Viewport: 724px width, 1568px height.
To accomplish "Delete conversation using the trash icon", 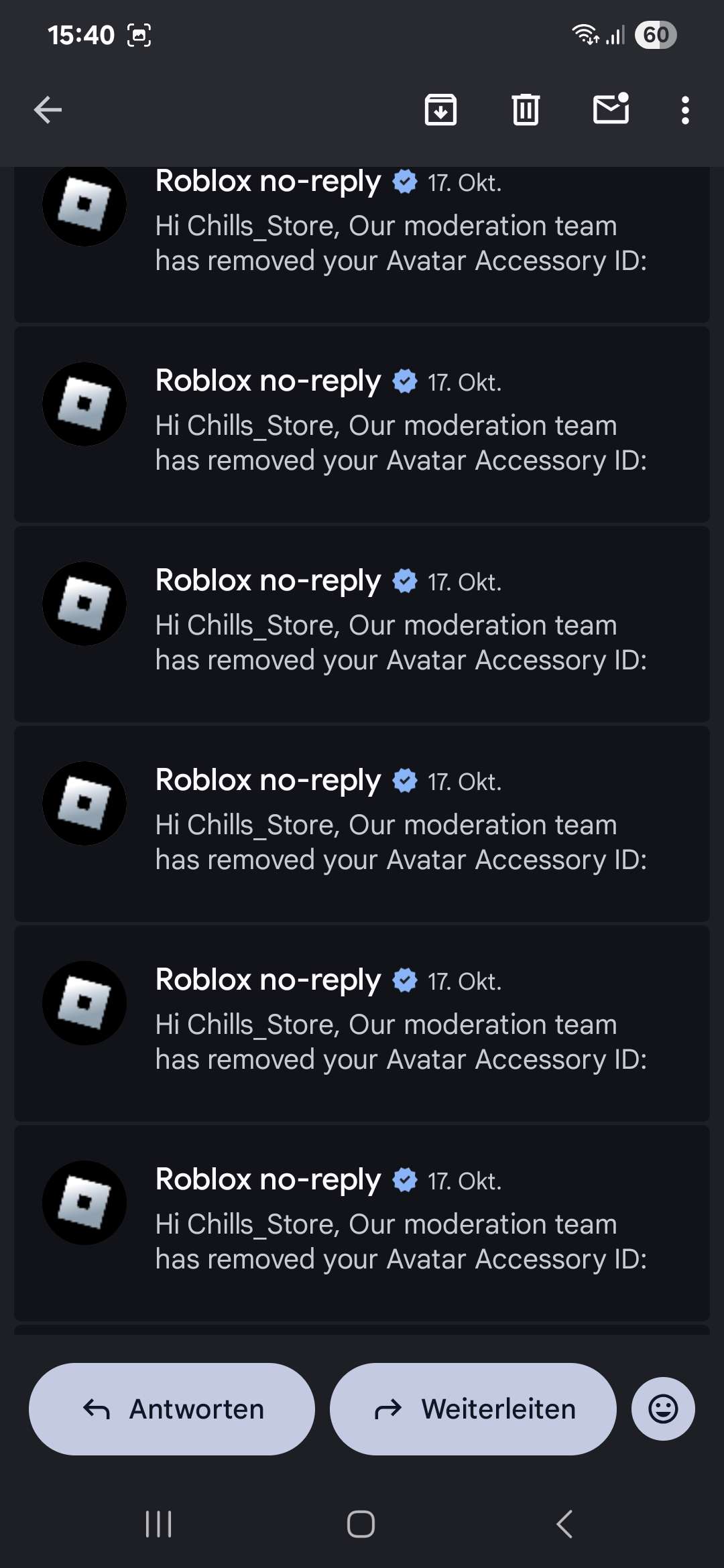I will pos(526,110).
